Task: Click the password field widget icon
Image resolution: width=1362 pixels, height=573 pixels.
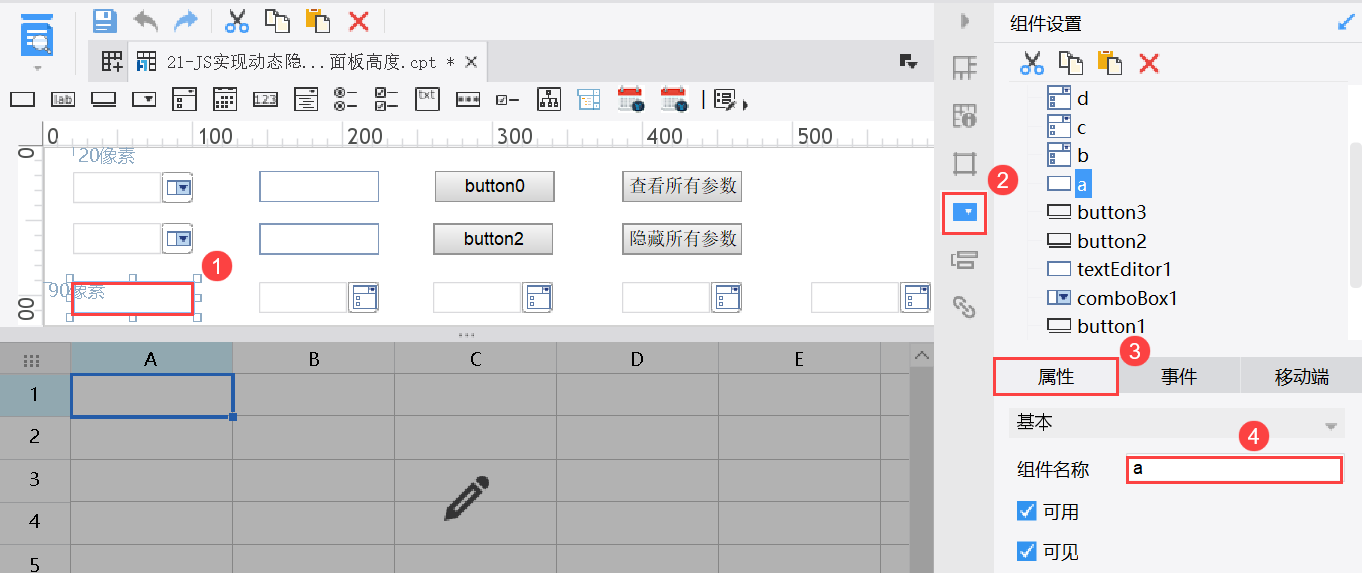Action: [468, 99]
